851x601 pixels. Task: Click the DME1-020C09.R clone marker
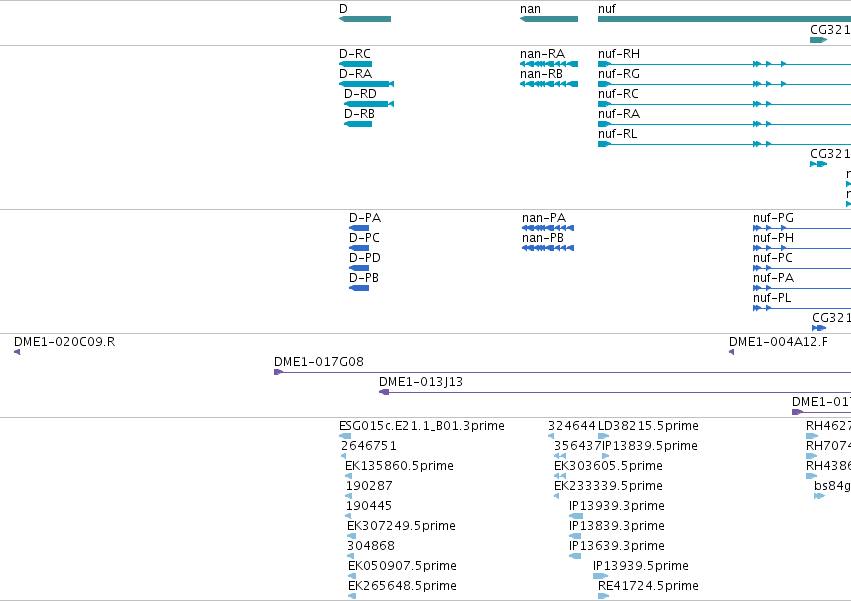pyautogui.click(x=17, y=352)
